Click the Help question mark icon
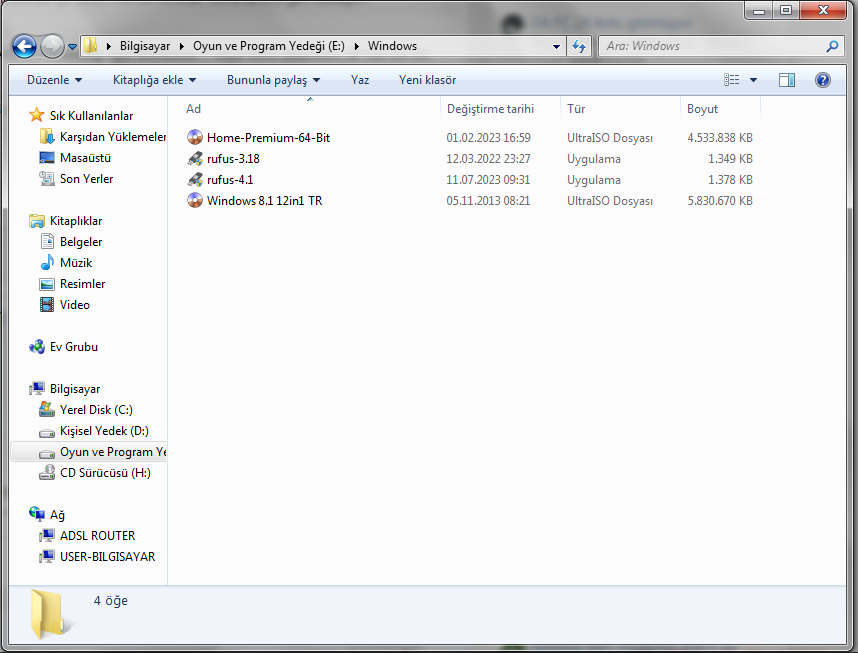 (822, 80)
